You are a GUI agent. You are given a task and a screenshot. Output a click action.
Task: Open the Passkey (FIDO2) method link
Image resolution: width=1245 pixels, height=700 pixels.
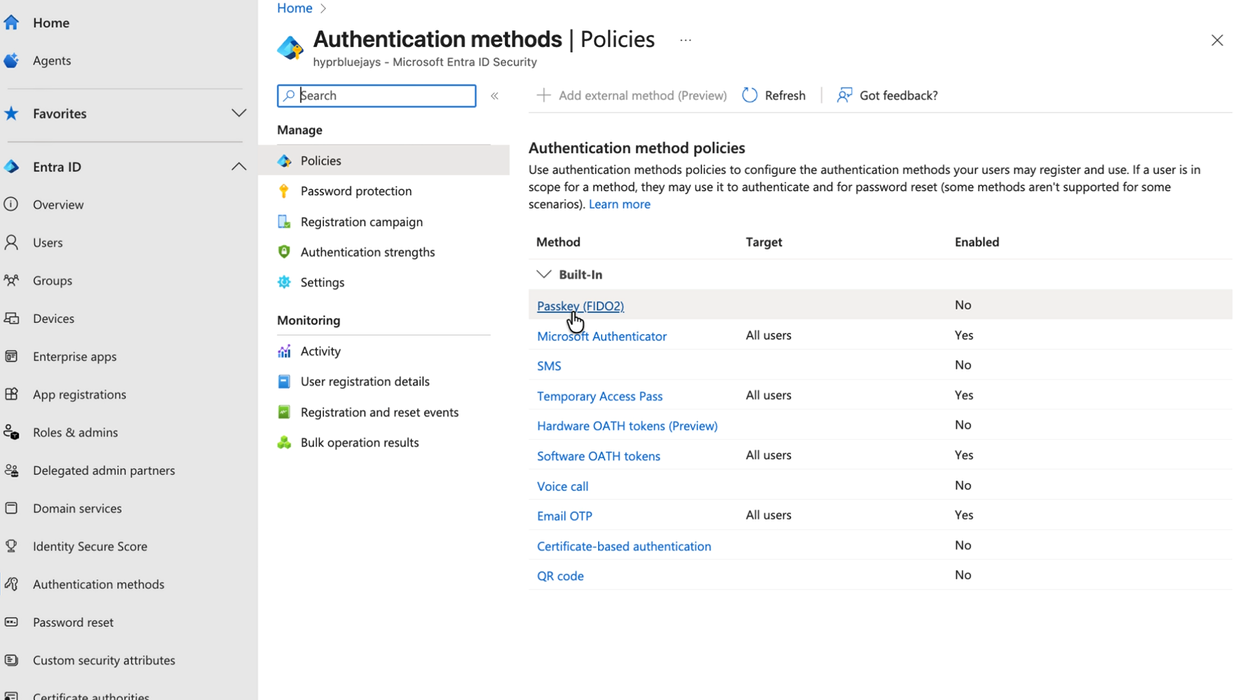[580, 306]
